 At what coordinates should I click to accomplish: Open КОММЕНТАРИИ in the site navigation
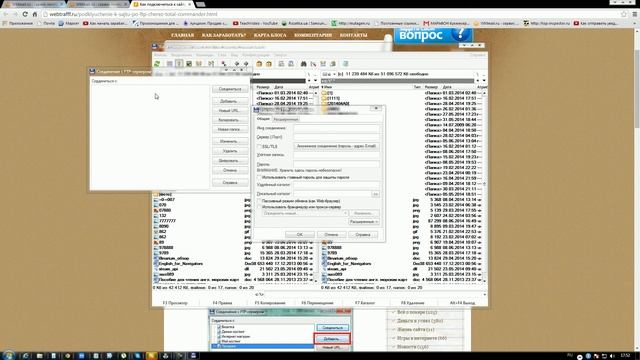click(313, 35)
